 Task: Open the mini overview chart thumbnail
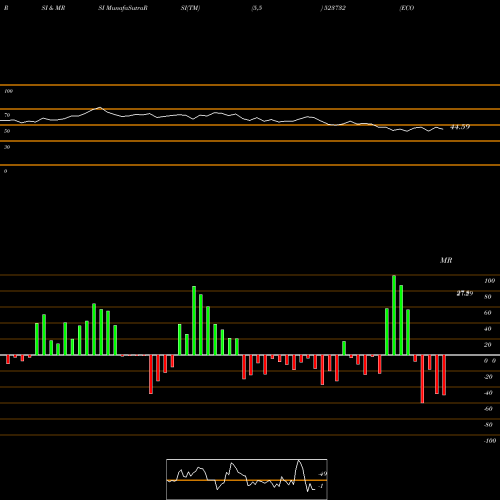247,479
